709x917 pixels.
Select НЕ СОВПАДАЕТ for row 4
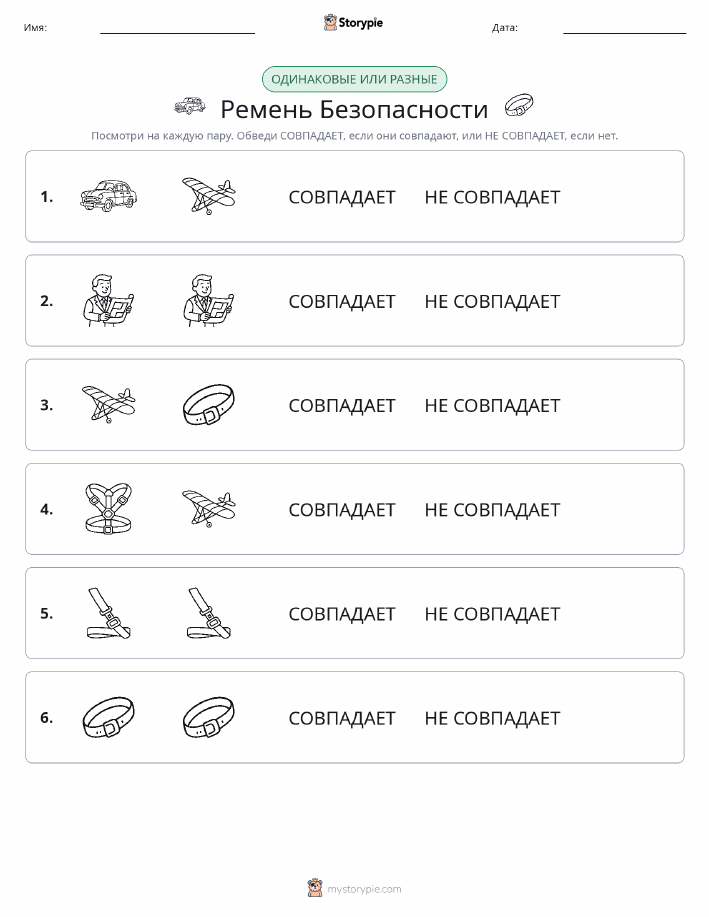(493, 510)
